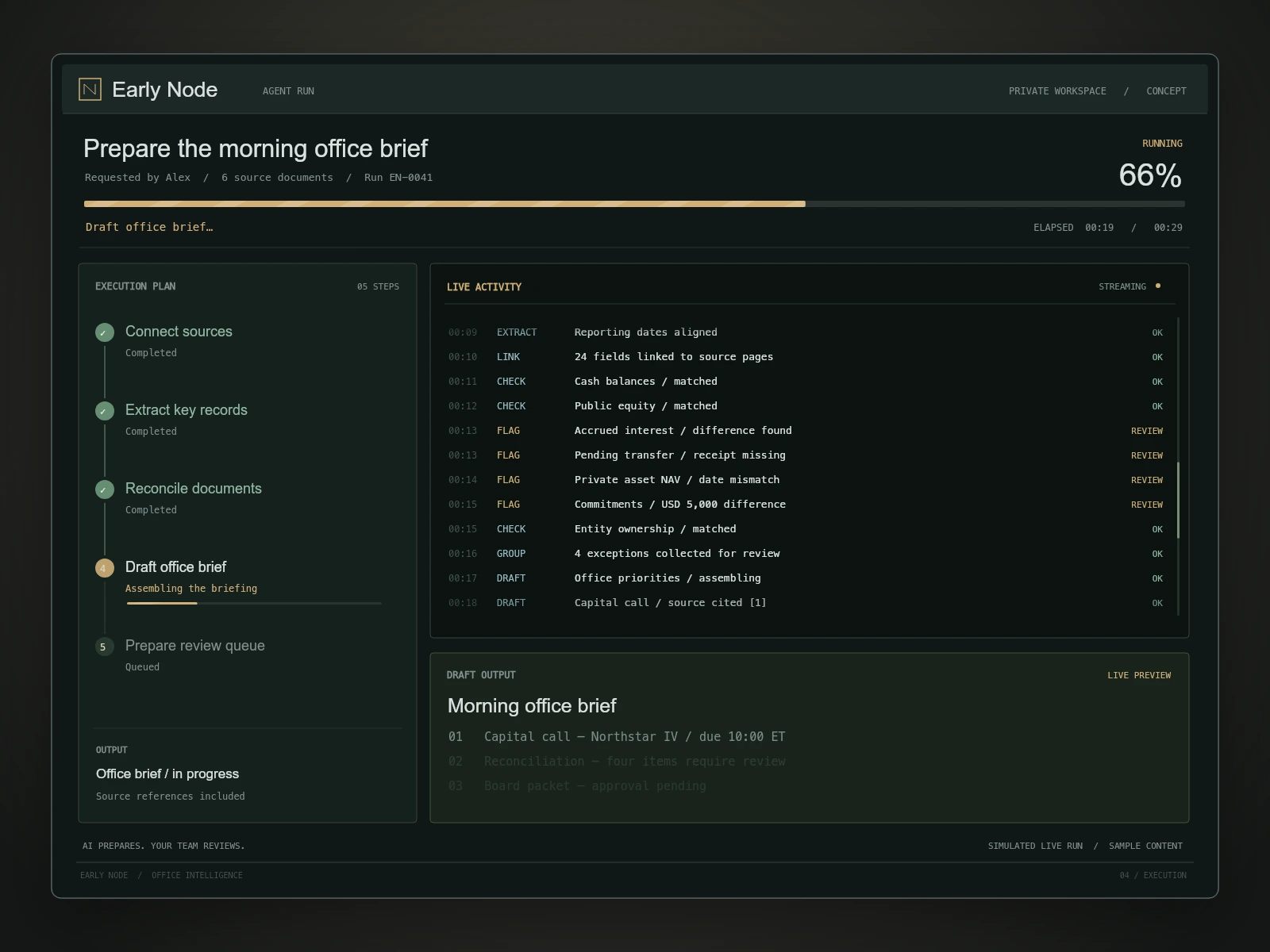Image resolution: width=1270 pixels, height=952 pixels.
Task: Click the ELAPSED 00:19 timer
Action: tap(1073, 228)
